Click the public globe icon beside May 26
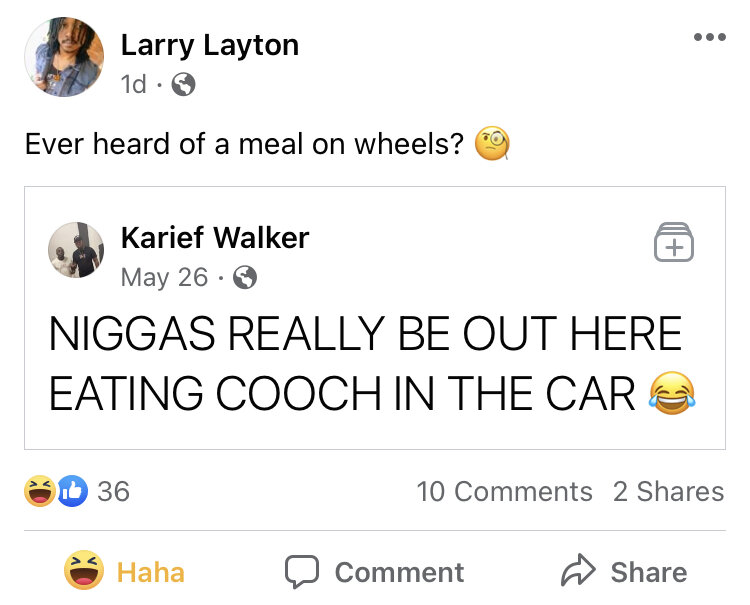Screen dimensions: 750x605 pos(245,278)
